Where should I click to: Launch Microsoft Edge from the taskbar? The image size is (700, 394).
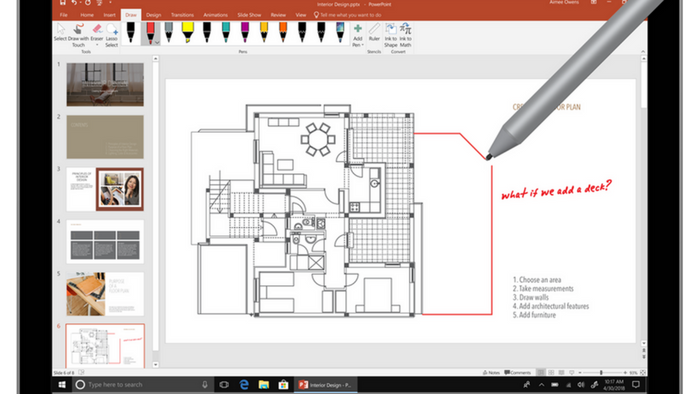(x=244, y=385)
